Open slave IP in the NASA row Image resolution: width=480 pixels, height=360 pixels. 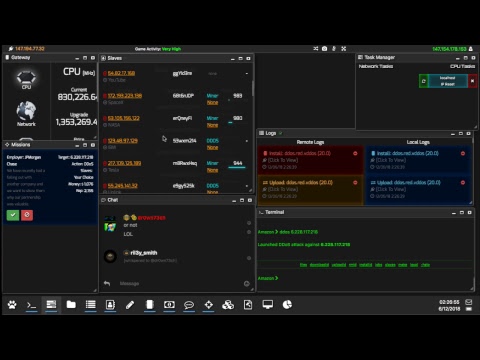(124, 118)
